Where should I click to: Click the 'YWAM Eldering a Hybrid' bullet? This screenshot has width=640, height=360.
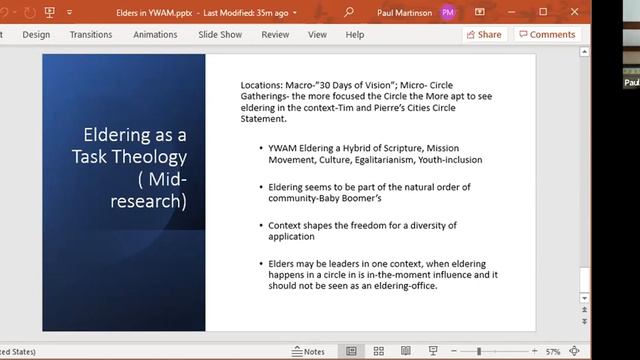coord(375,154)
